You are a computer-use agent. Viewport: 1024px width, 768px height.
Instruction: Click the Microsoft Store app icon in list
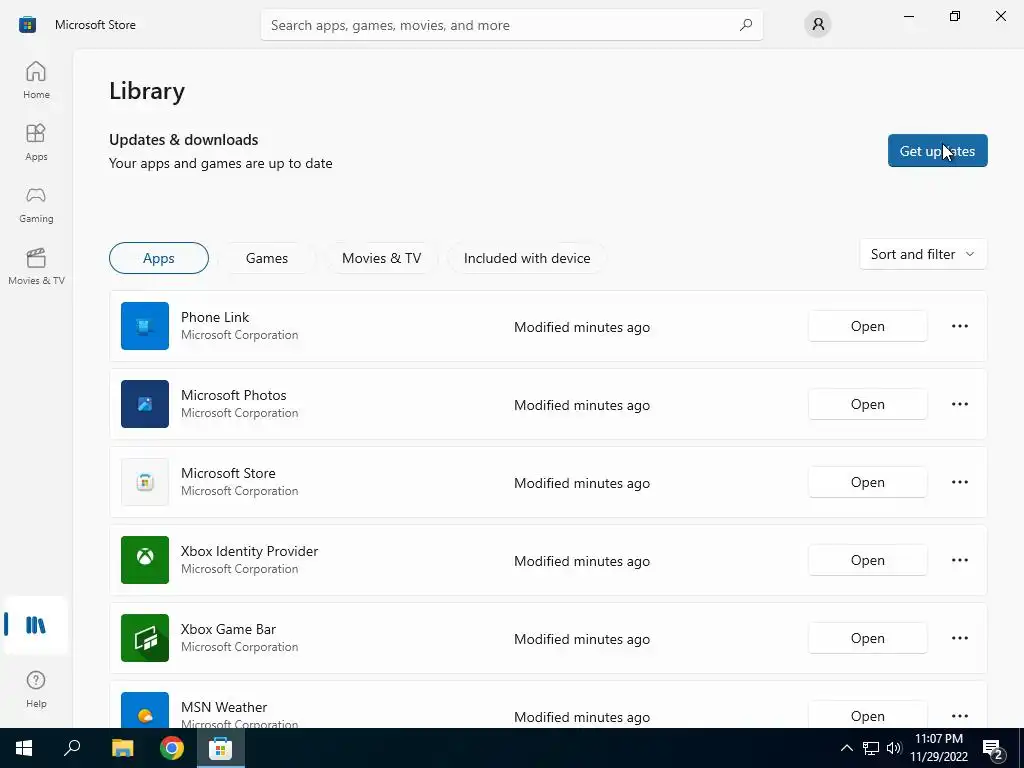coord(145,482)
